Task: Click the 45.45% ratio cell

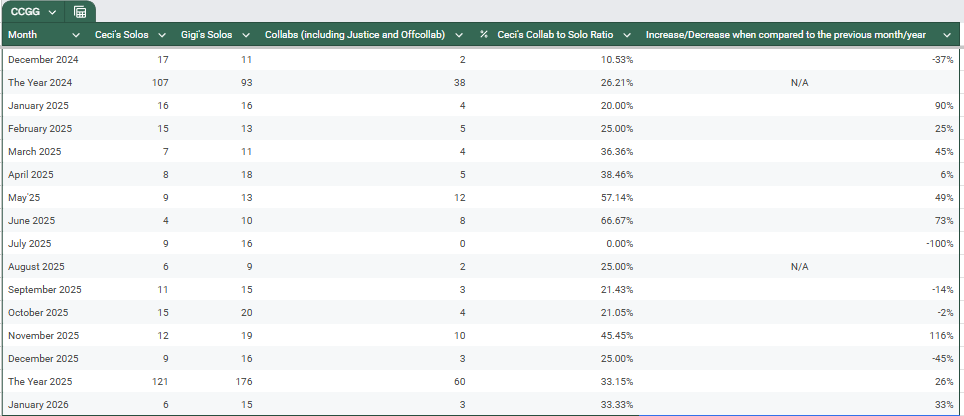Action: [x=618, y=336]
